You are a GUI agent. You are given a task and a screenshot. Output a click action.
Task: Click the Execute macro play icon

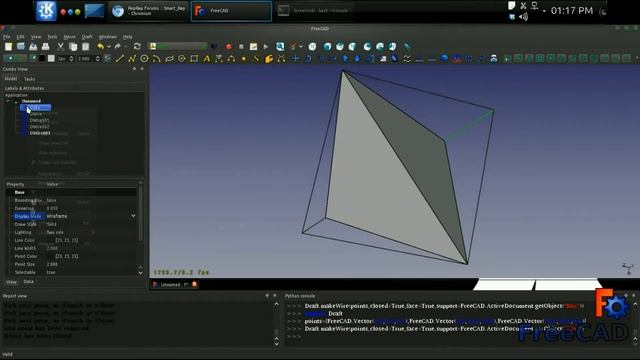pos(266,47)
